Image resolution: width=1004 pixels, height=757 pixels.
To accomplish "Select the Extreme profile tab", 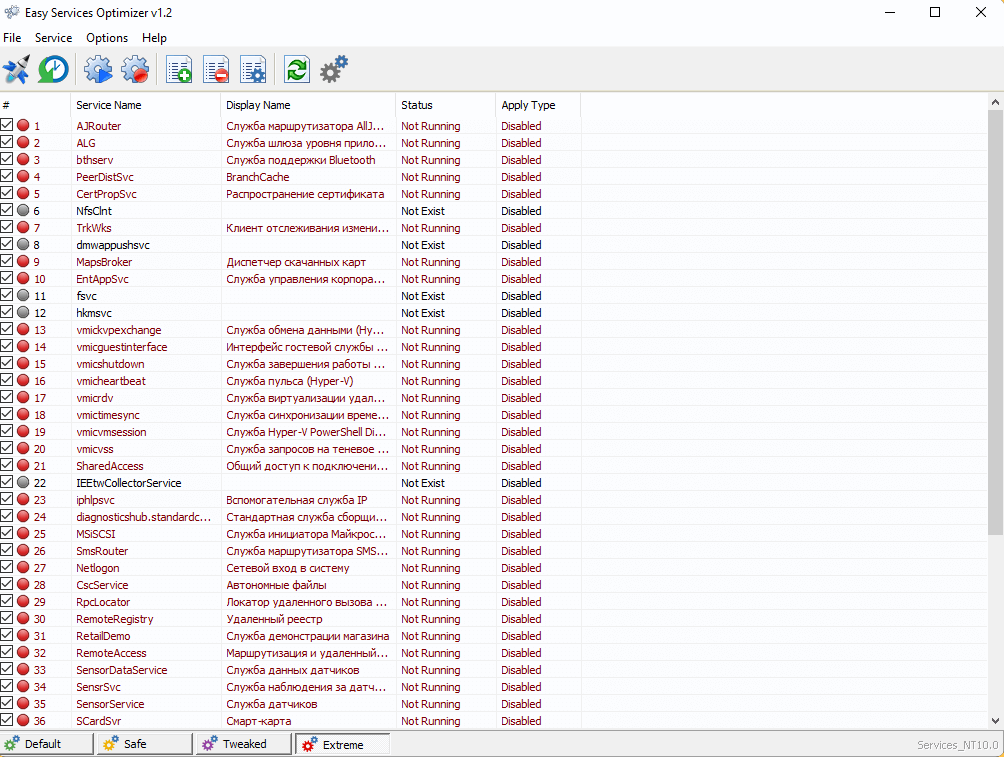I will [343, 744].
